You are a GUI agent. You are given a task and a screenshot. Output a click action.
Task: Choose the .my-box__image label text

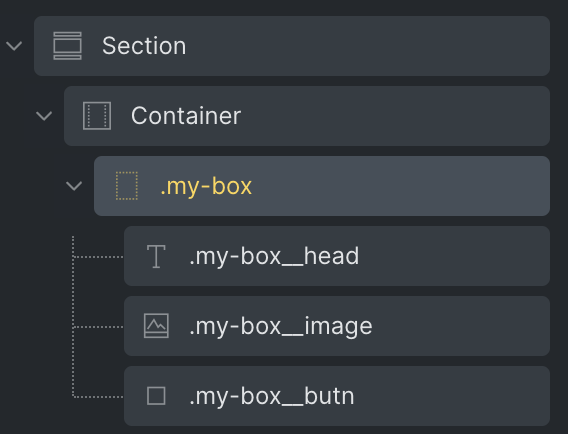pos(281,326)
